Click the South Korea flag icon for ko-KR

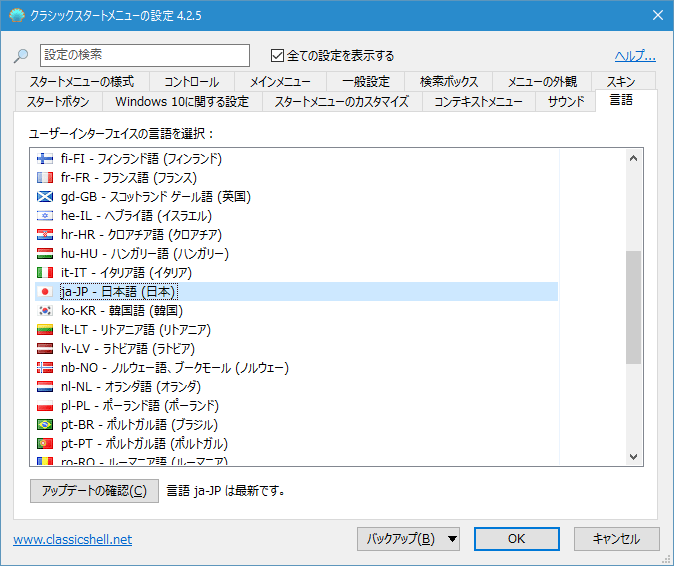click(x=45, y=311)
